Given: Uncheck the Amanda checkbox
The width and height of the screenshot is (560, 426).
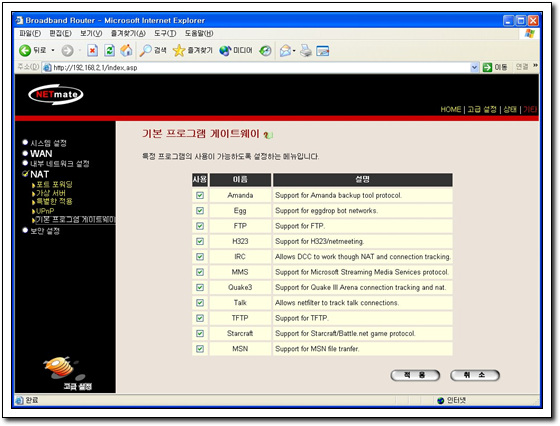Looking at the screenshot, I should pos(200,195).
